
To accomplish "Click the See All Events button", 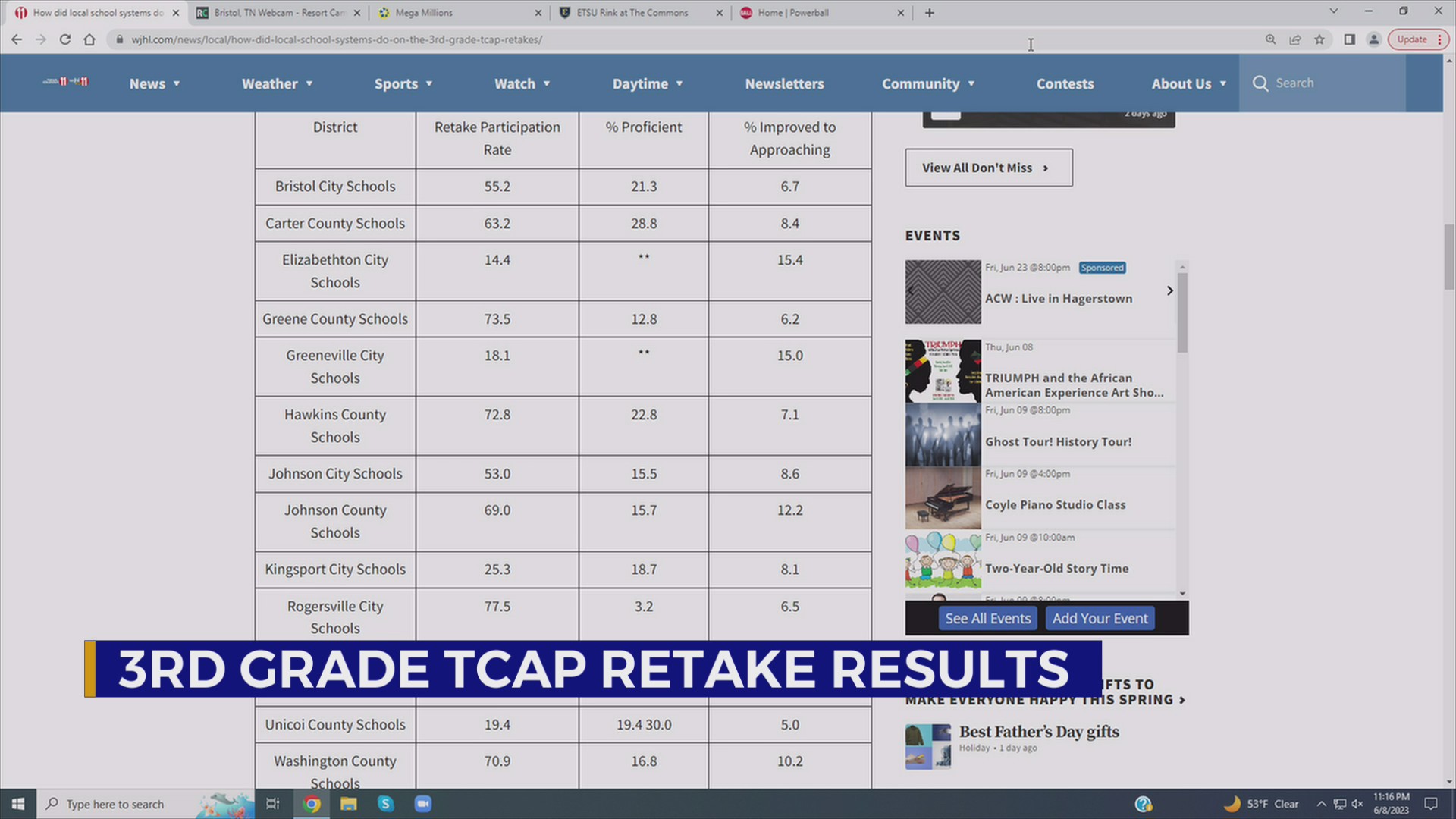I will coord(987,618).
